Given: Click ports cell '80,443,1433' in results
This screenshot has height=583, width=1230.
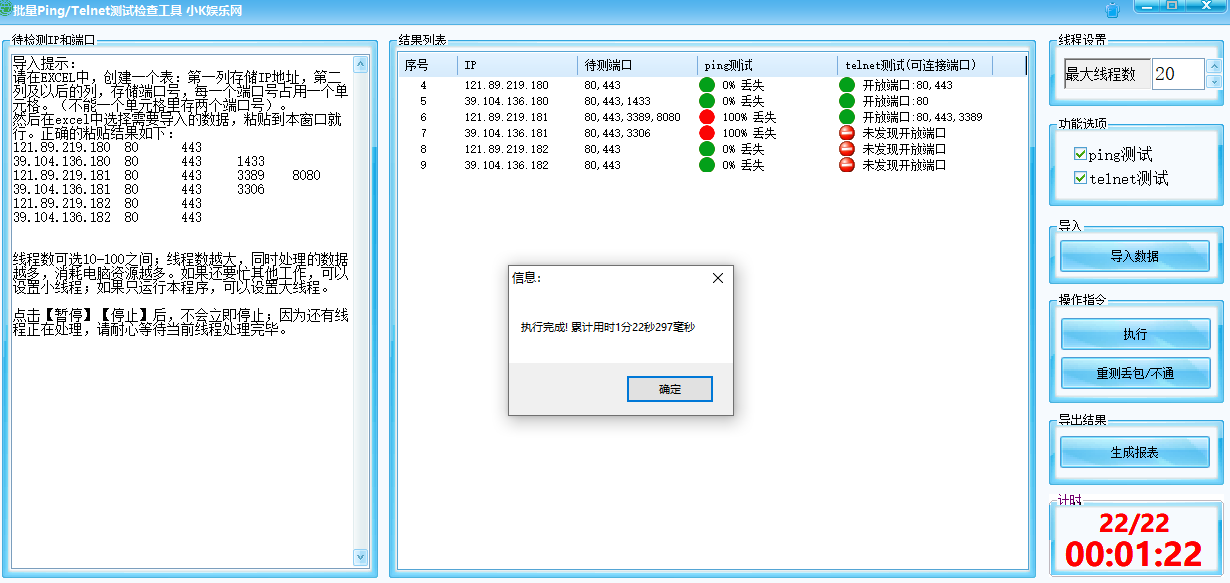Looking at the screenshot, I should click(617, 102).
